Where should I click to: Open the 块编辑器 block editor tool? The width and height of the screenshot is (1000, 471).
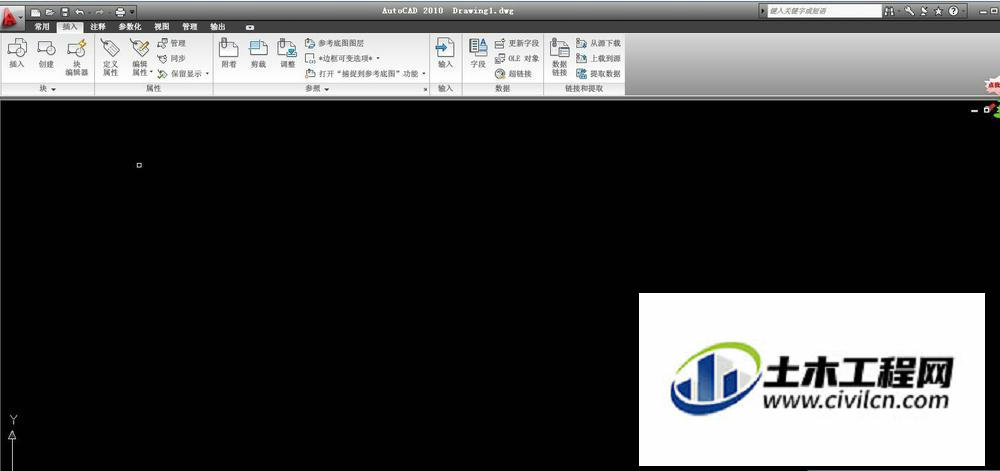tap(77, 57)
